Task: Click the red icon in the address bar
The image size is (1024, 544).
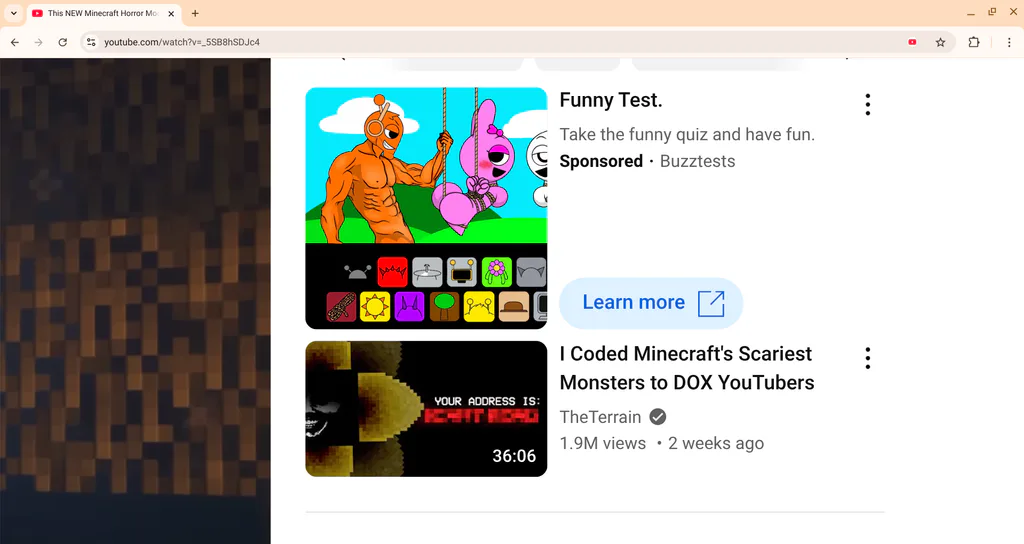Action: (912, 42)
